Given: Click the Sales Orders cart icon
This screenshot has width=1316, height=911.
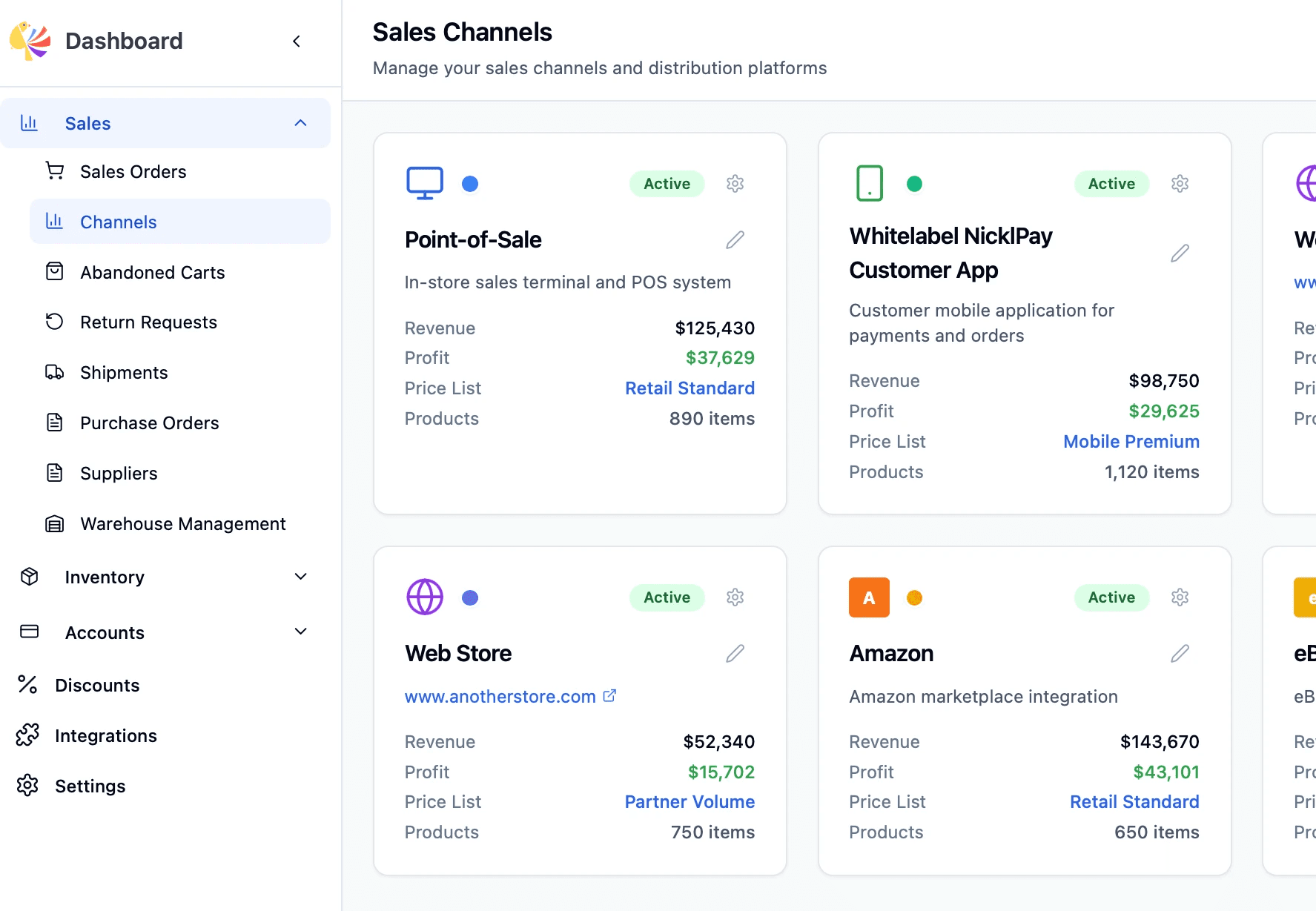Looking at the screenshot, I should [54, 171].
